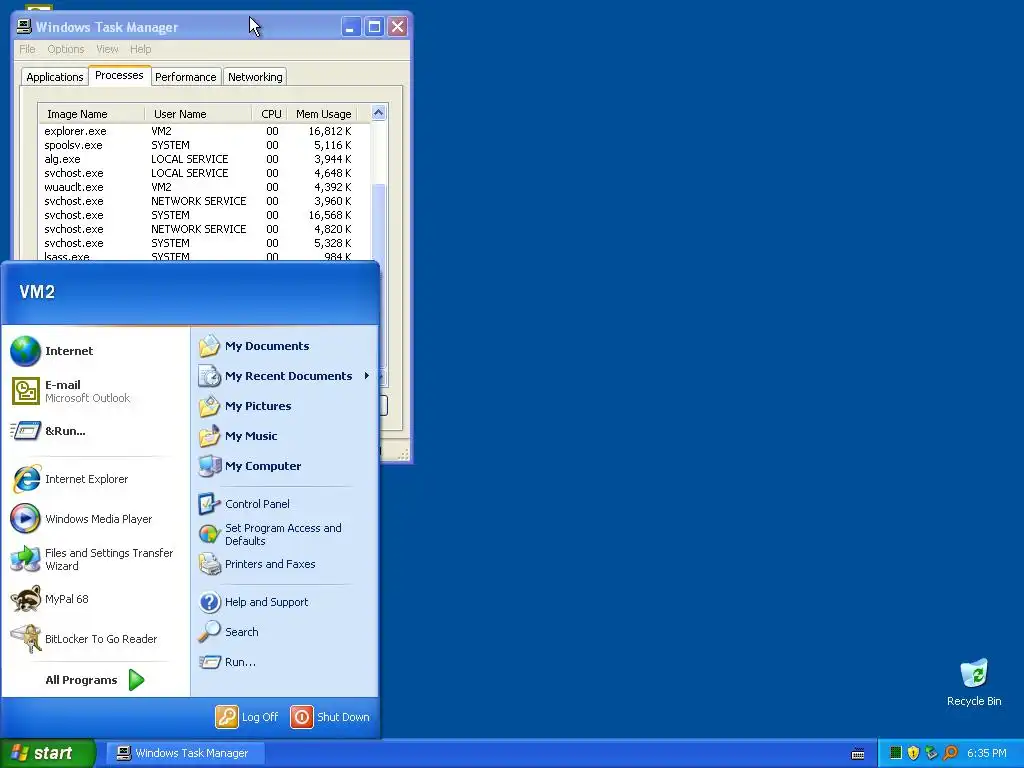This screenshot has width=1024, height=768.
Task: Click the &Run... icon in pinned list
Action: [25, 431]
